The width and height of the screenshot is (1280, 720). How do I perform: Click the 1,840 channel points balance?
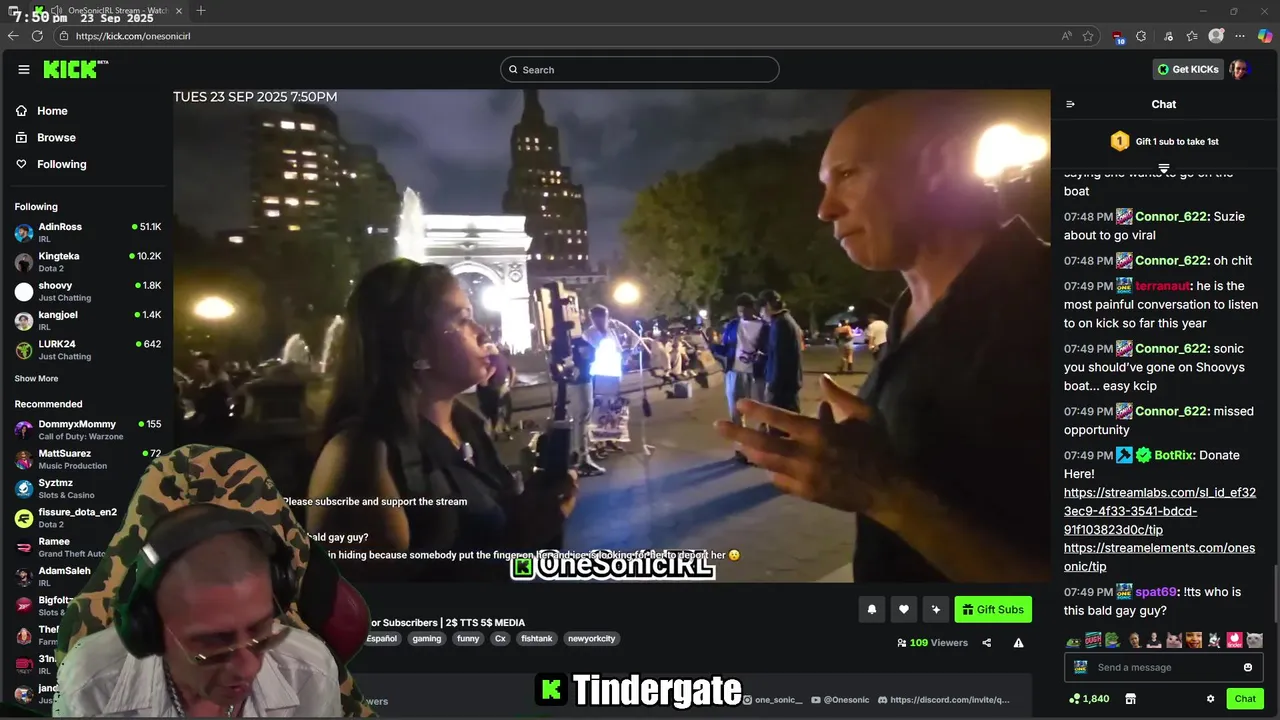1089,699
